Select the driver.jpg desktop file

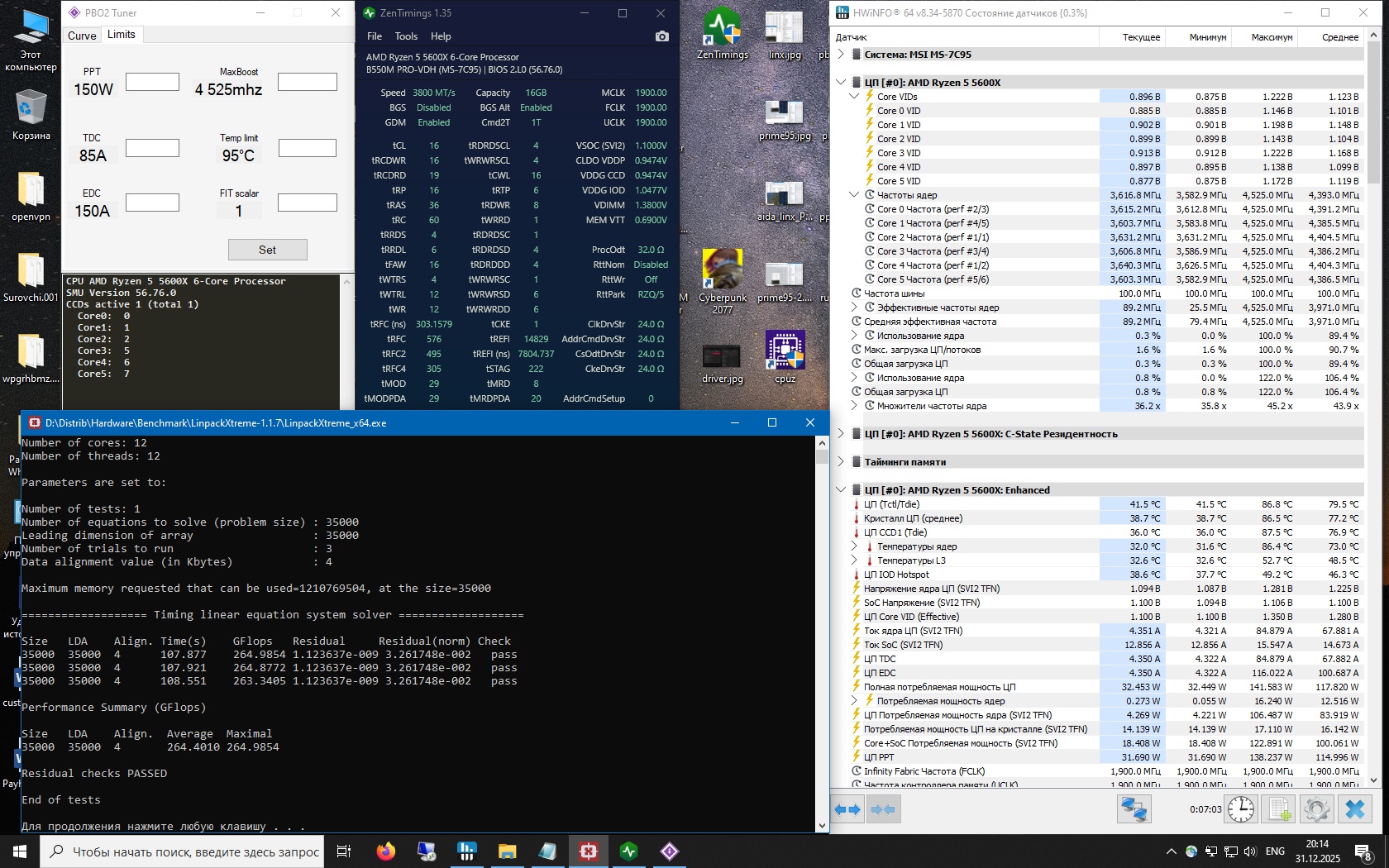pyautogui.click(x=723, y=362)
